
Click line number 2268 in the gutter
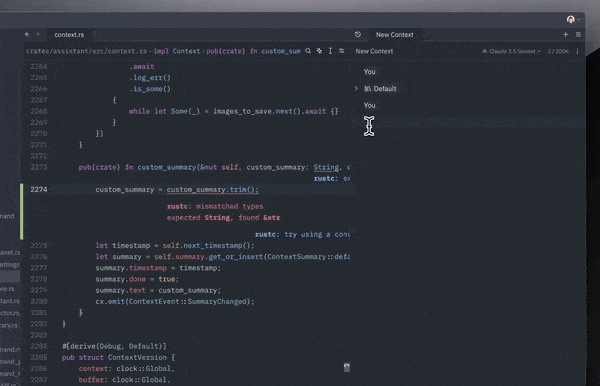pyautogui.click(x=39, y=111)
